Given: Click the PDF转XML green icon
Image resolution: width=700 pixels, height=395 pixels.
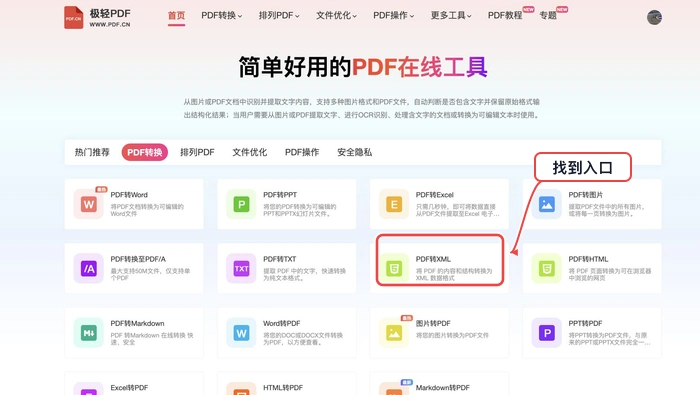Looking at the screenshot, I should pyautogui.click(x=394, y=268).
